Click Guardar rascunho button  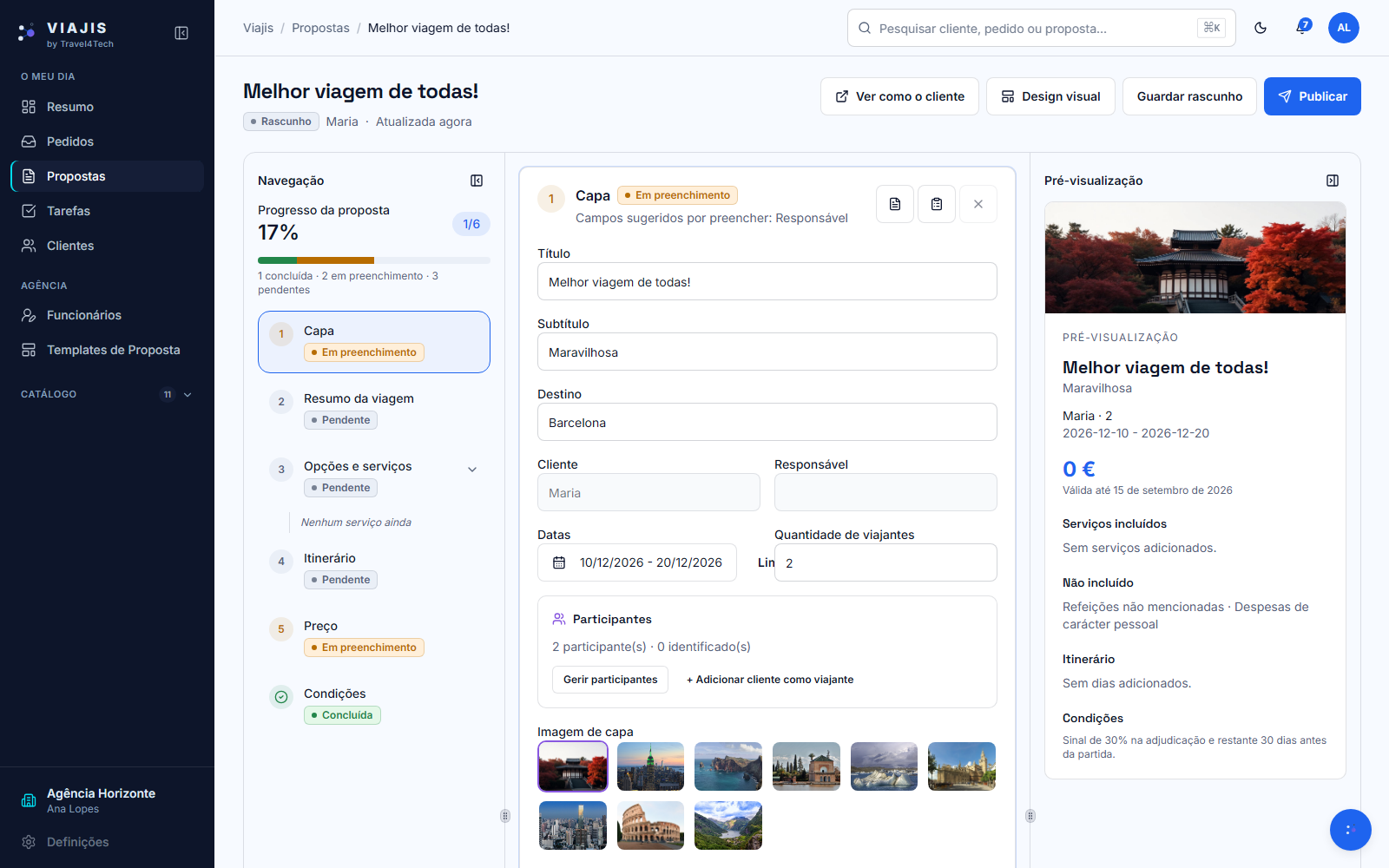[1189, 96]
